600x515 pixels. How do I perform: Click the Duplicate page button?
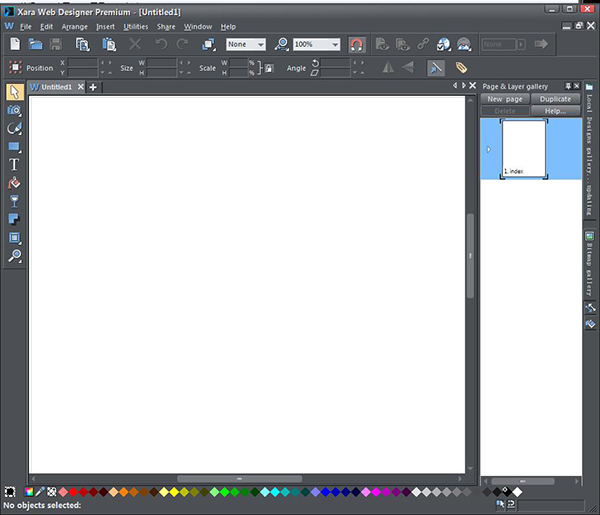555,99
